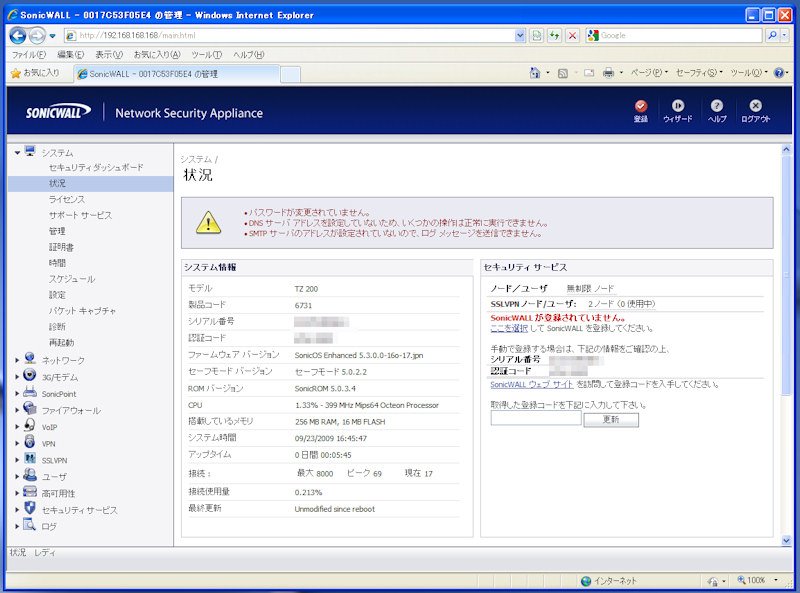
Task: Collapse the System (システム) tree node arrow
Action: tap(17, 153)
